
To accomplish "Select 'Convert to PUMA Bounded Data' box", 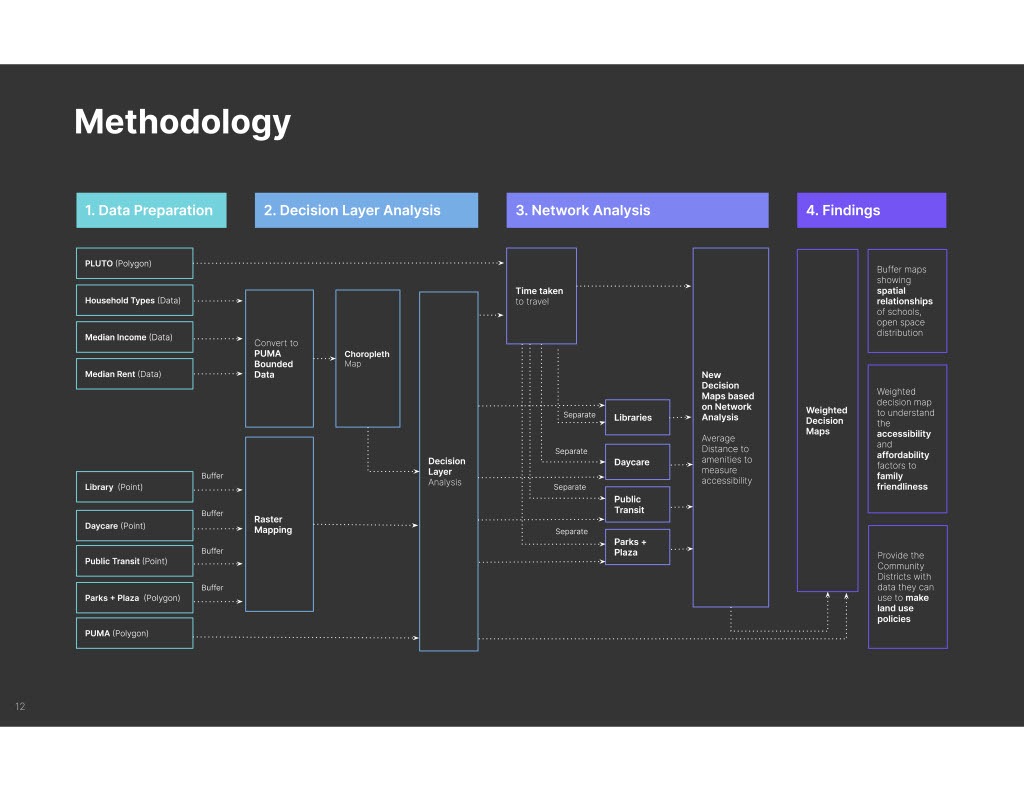I will pos(280,359).
